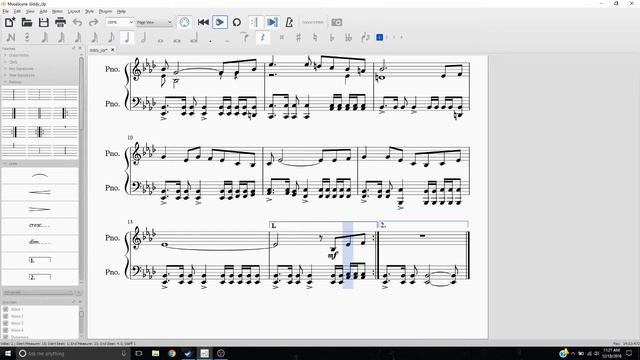Flip stem direction of selected note
640x360 pixels.
pyautogui.click(x=365, y=38)
